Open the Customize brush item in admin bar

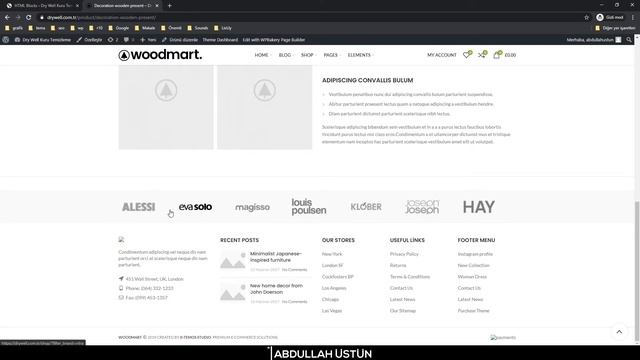(89, 40)
